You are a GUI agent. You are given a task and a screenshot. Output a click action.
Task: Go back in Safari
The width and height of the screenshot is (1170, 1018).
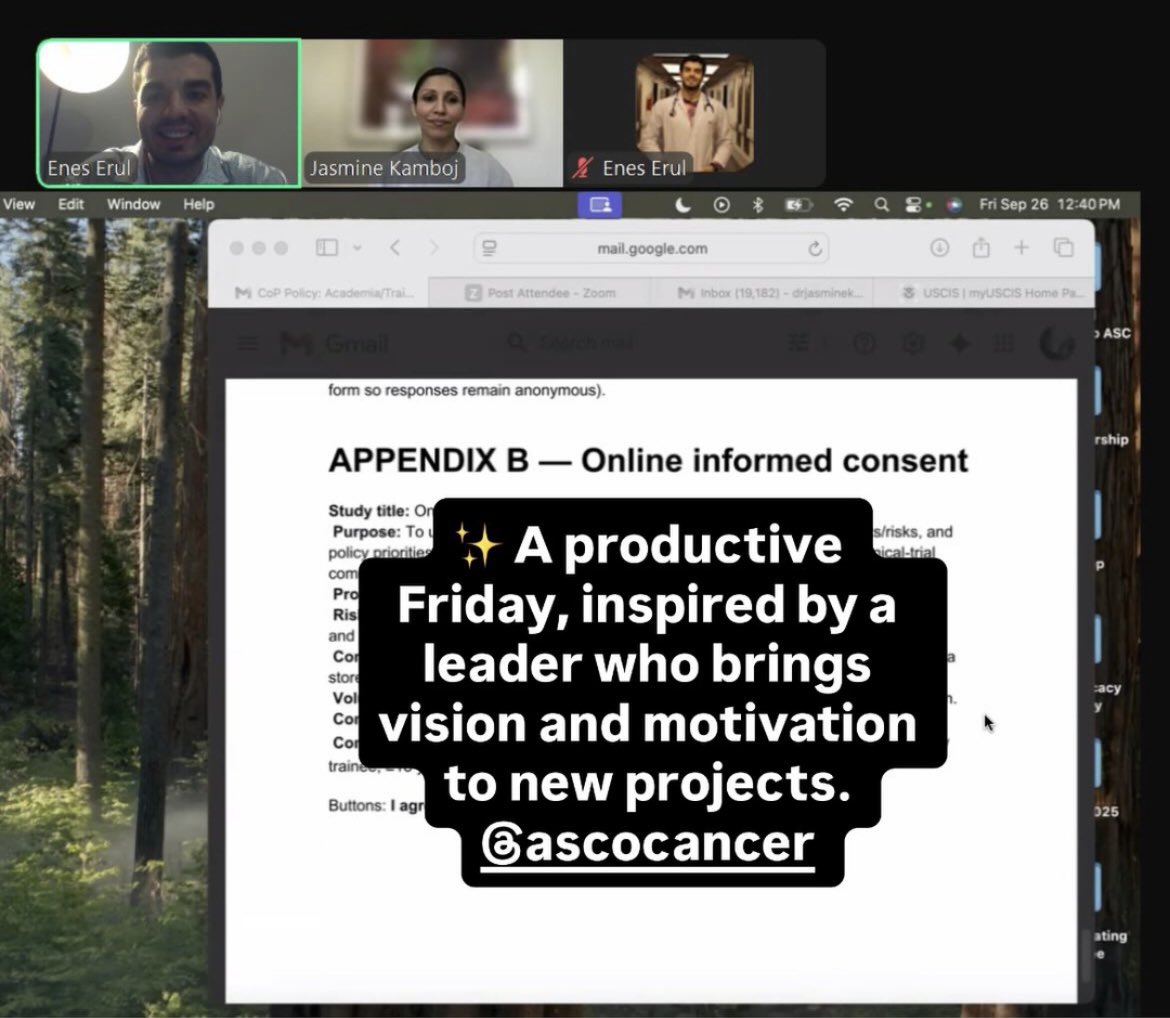395,248
